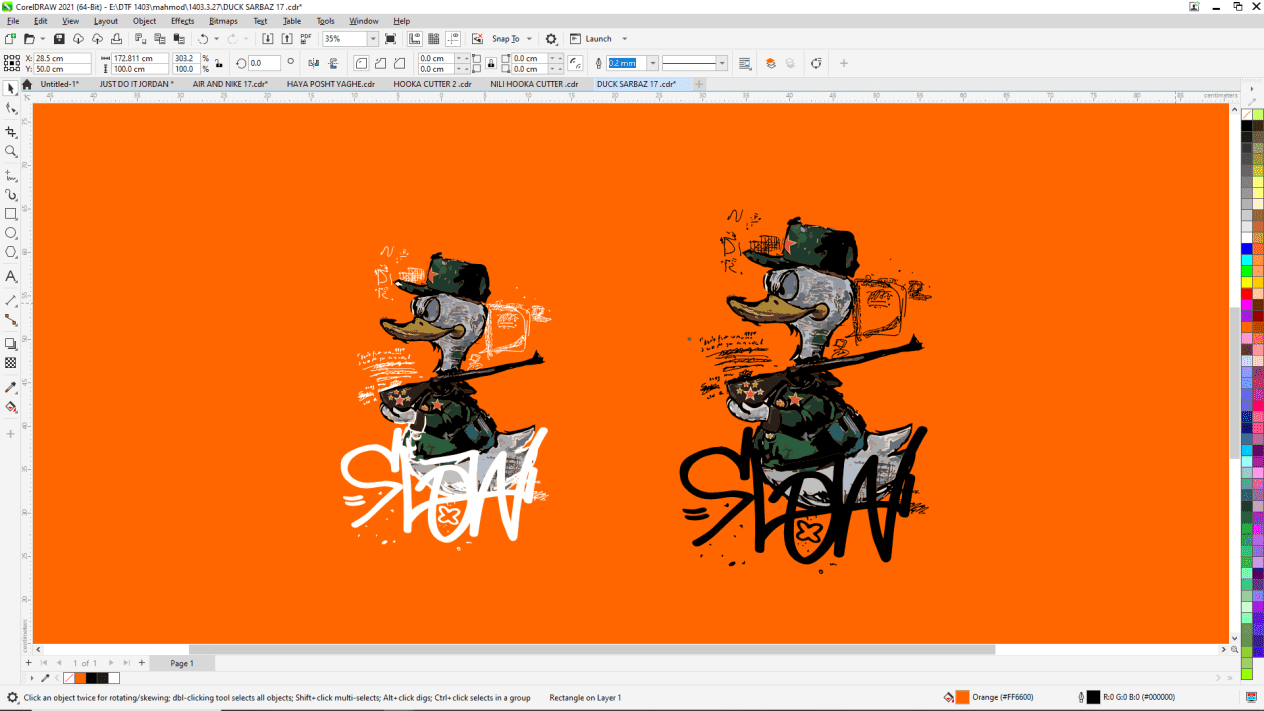Click the Save icon

coord(59,39)
